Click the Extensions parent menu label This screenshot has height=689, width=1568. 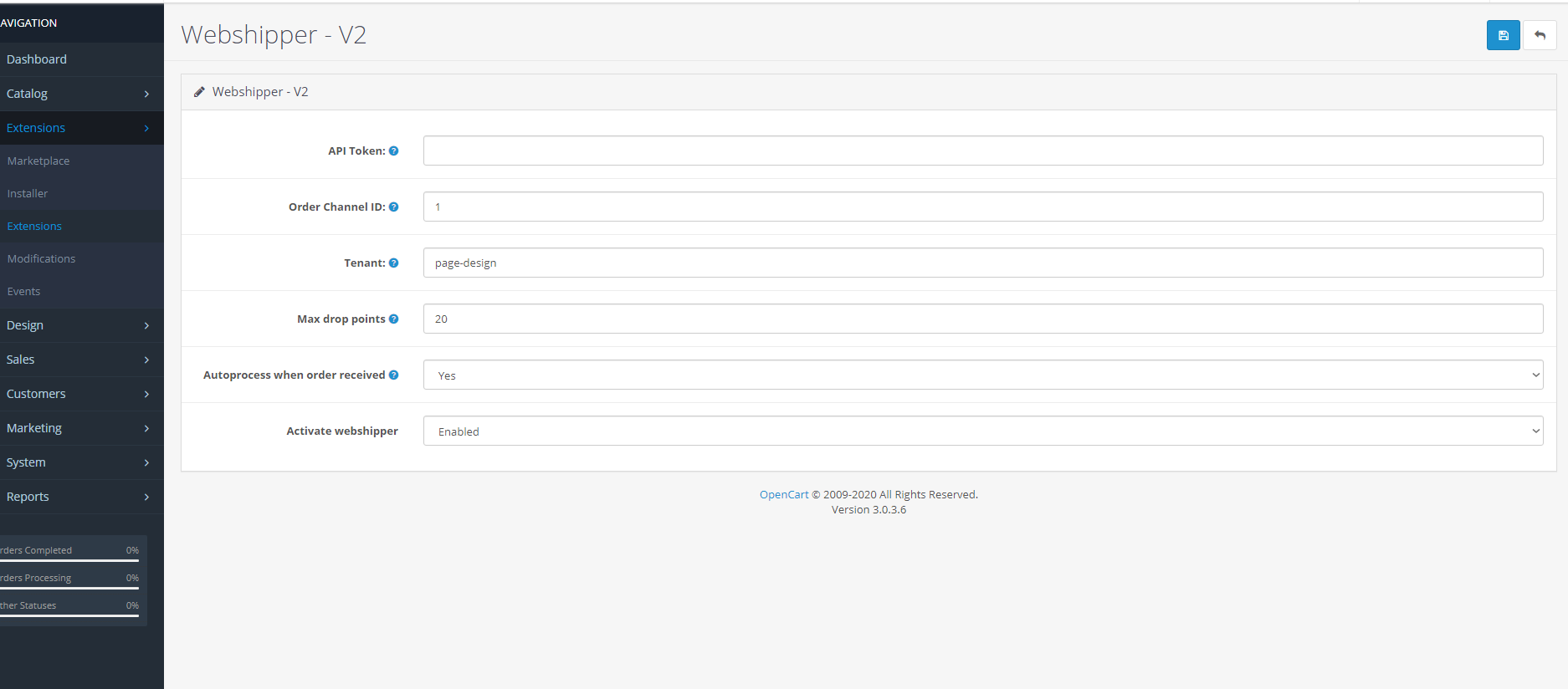click(x=36, y=128)
